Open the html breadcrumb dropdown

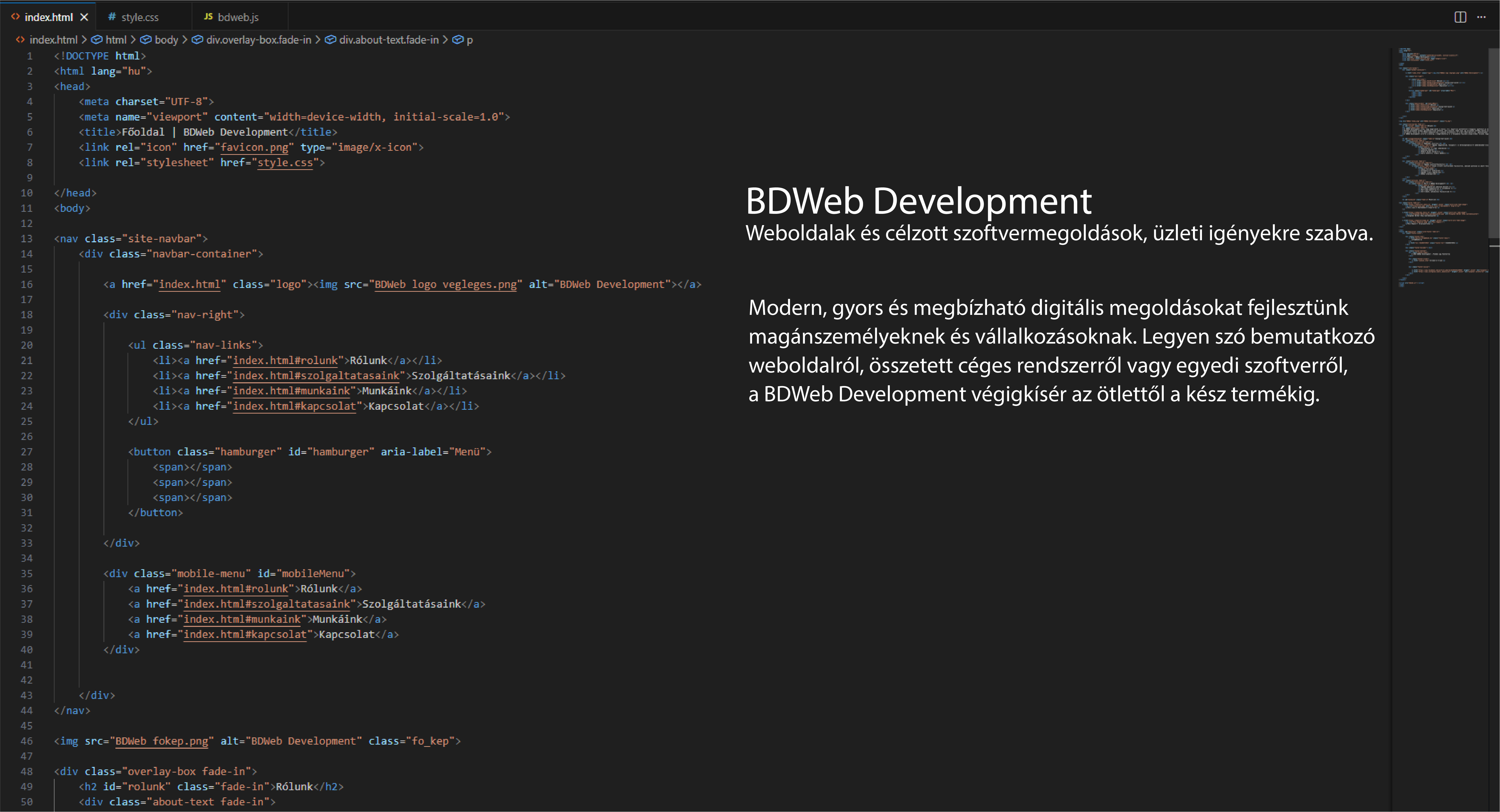pyautogui.click(x=116, y=39)
